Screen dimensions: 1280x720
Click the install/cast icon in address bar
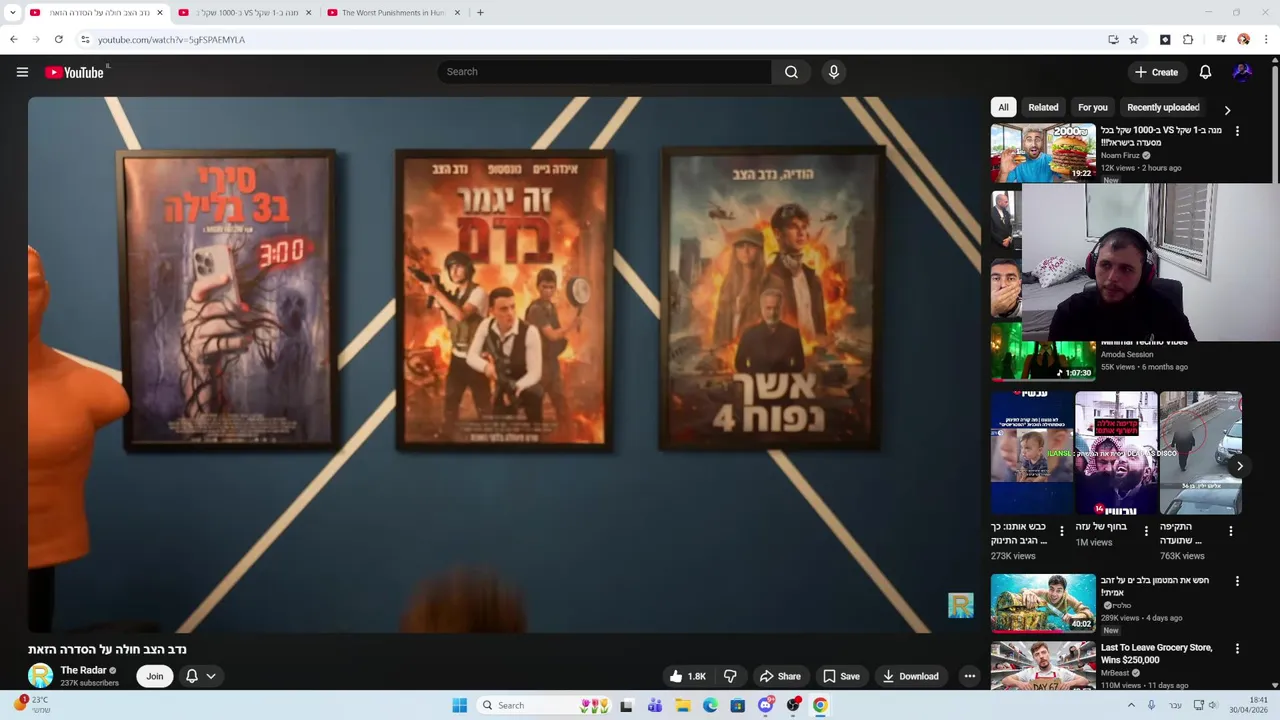click(1113, 40)
